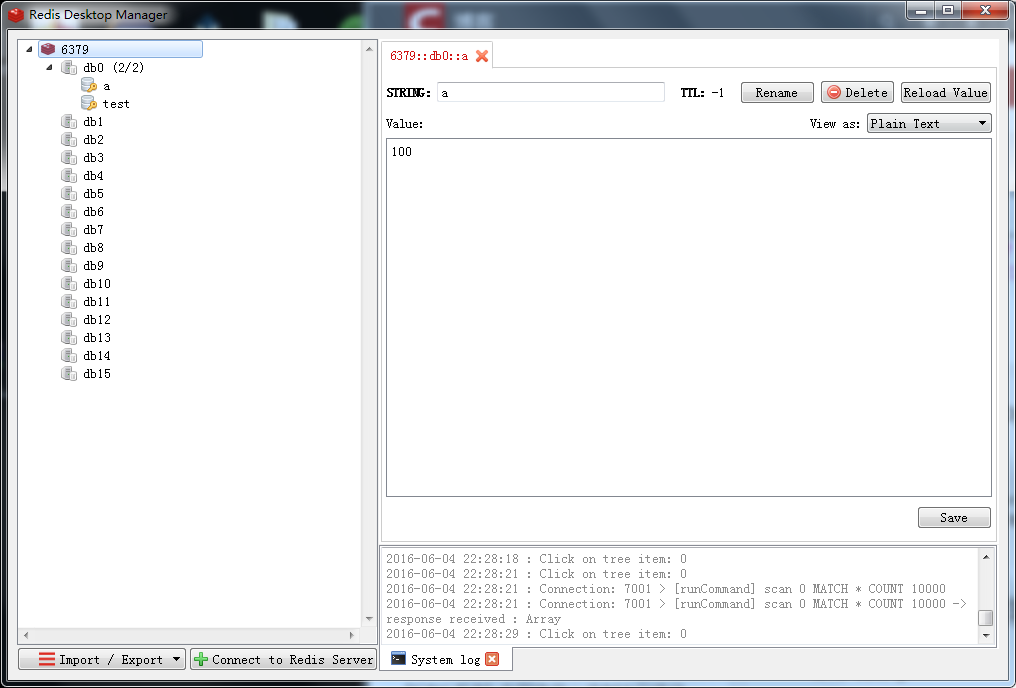Minimize the Redis Desktop Manager window

(x=921, y=11)
